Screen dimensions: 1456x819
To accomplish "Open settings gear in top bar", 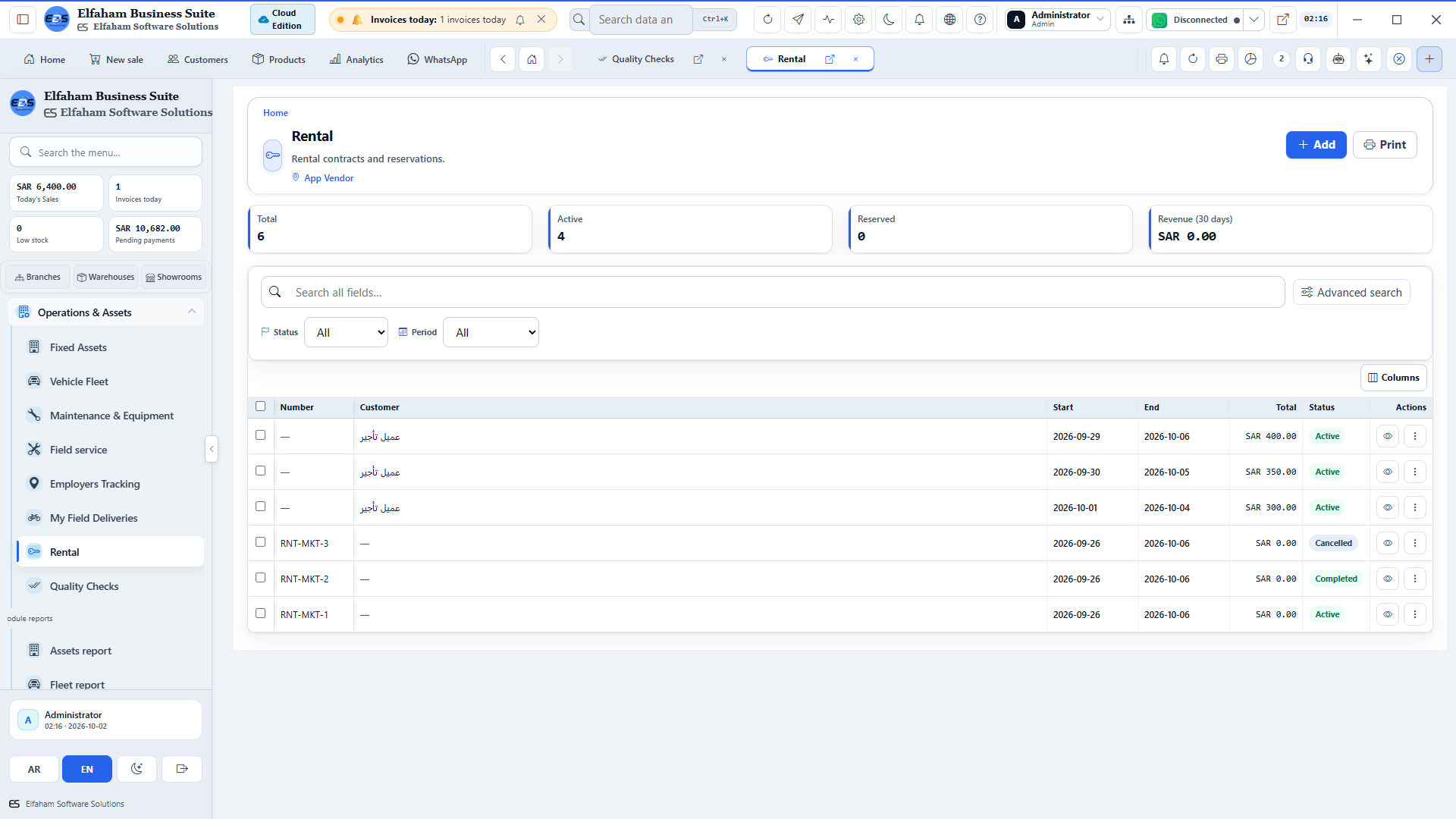I will 858,20.
